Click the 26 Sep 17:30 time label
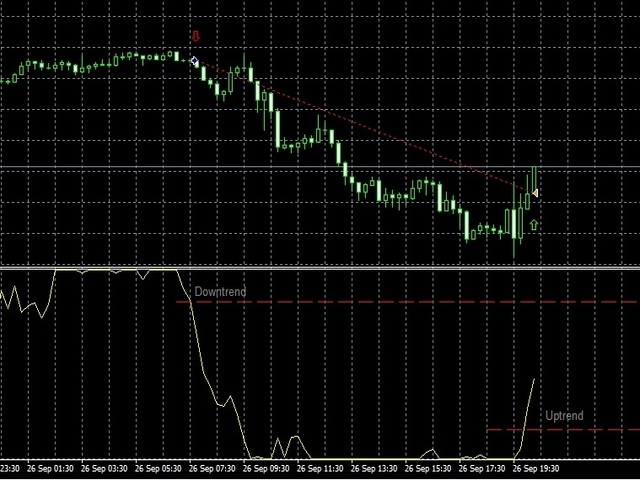This screenshot has width=640, height=480. click(x=482, y=469)
